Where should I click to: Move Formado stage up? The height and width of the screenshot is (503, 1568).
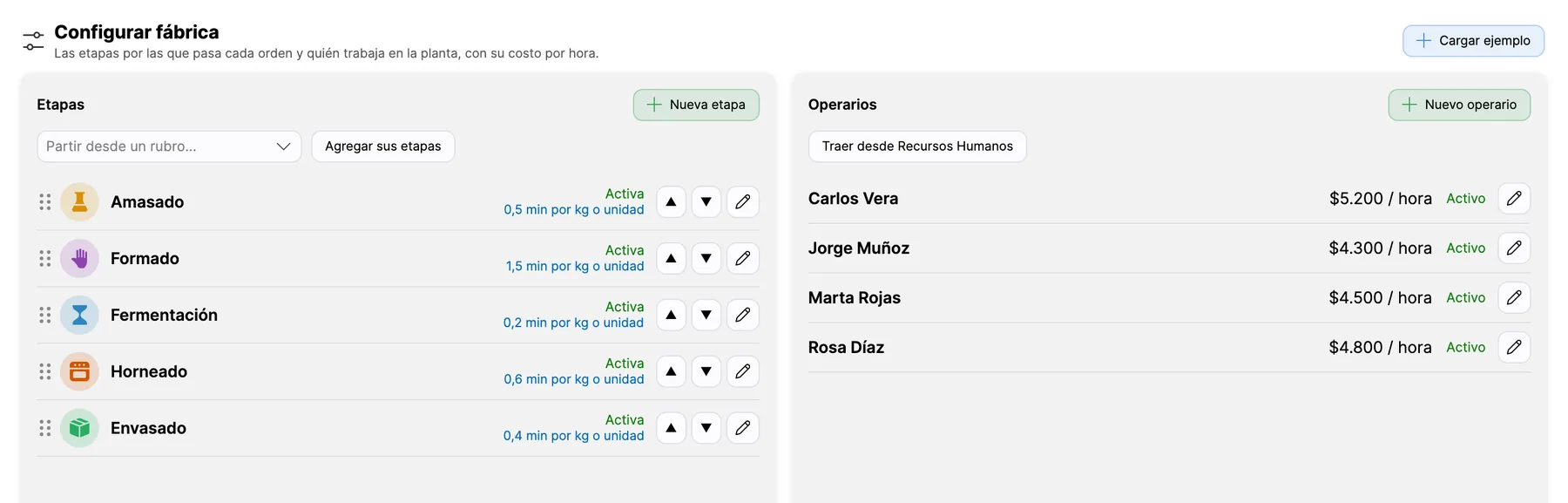tap(671, 259)
